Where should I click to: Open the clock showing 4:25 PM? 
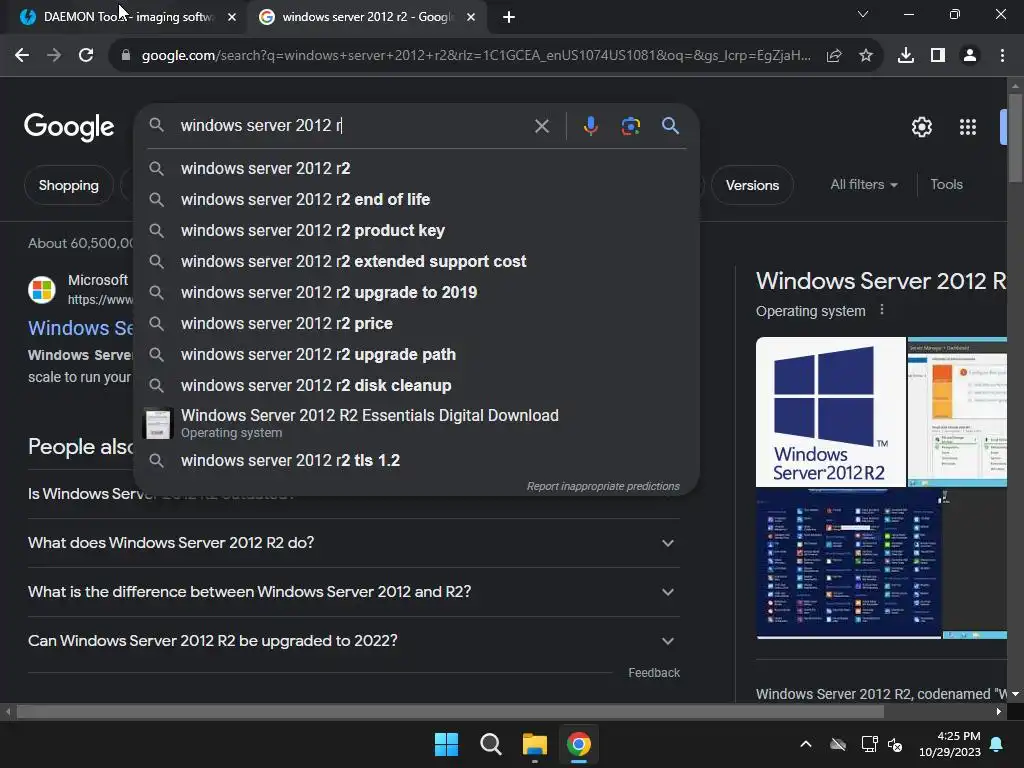coord(950,744)
